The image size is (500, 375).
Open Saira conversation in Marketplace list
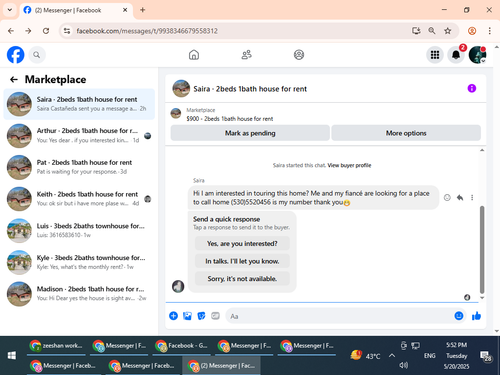tap(79, 104)
